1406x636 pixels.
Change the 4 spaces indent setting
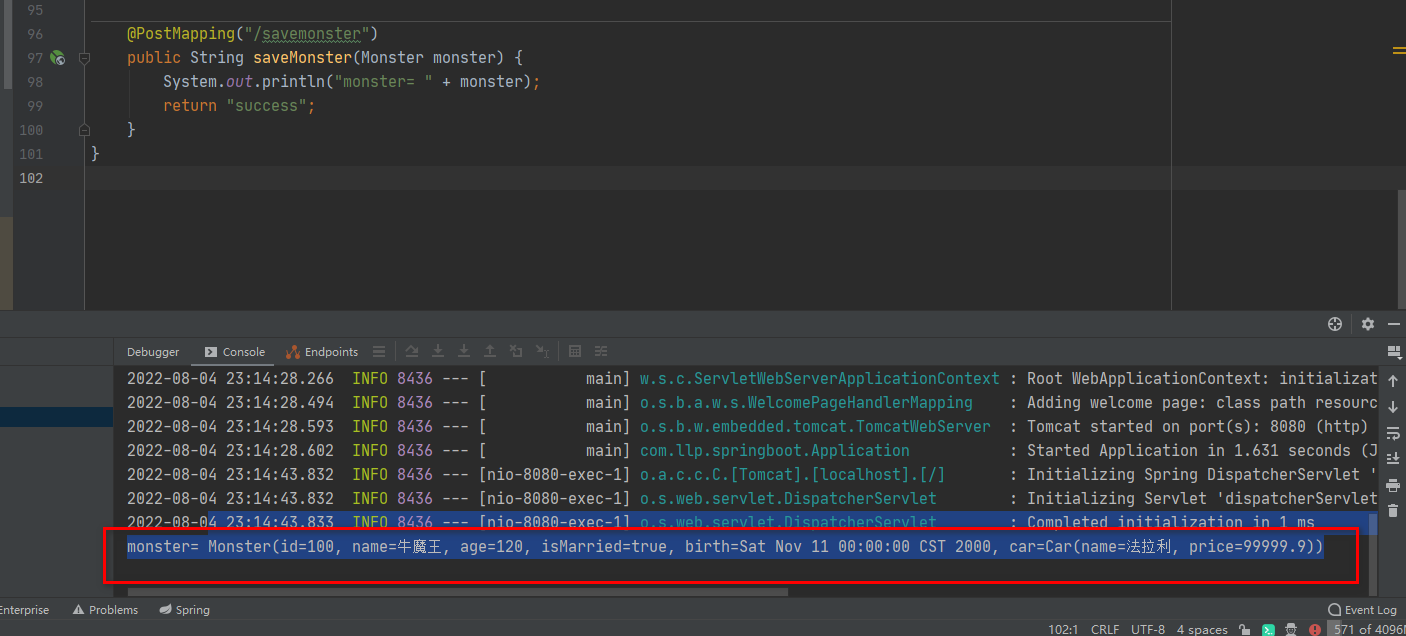[1202, 629]
